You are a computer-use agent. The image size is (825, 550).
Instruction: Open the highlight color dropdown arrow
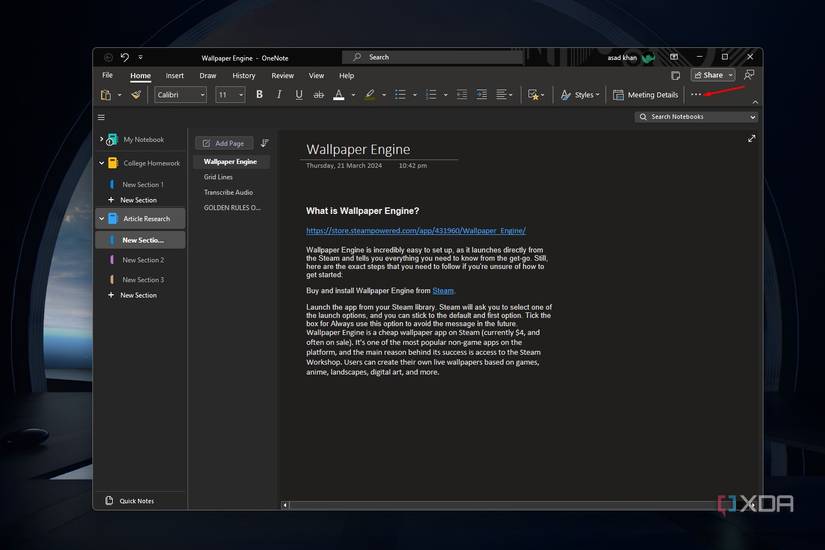(384, 95)
